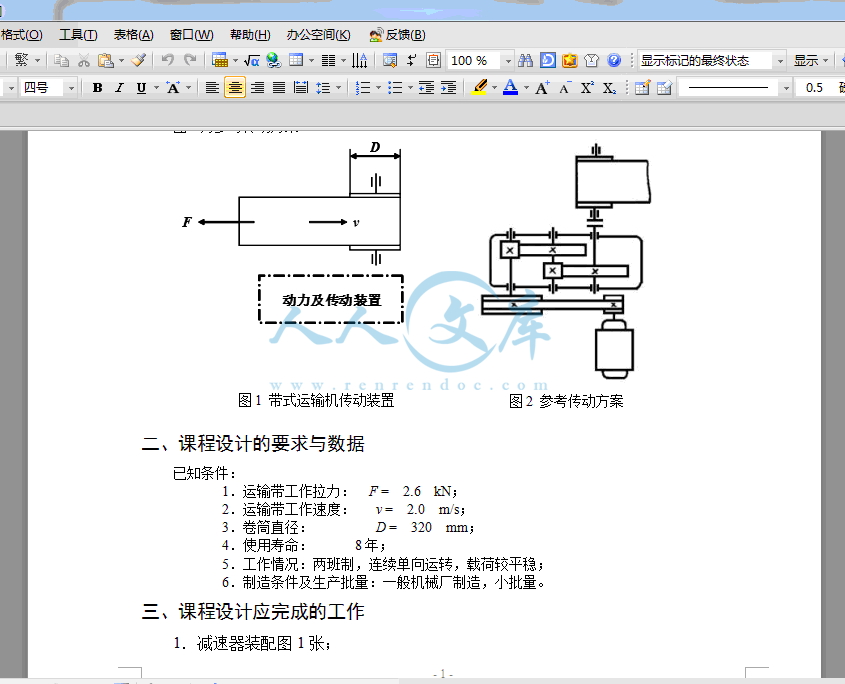Toggle Underline formatting
Screen dimensions: 845x684
click(x=141, y=88)
